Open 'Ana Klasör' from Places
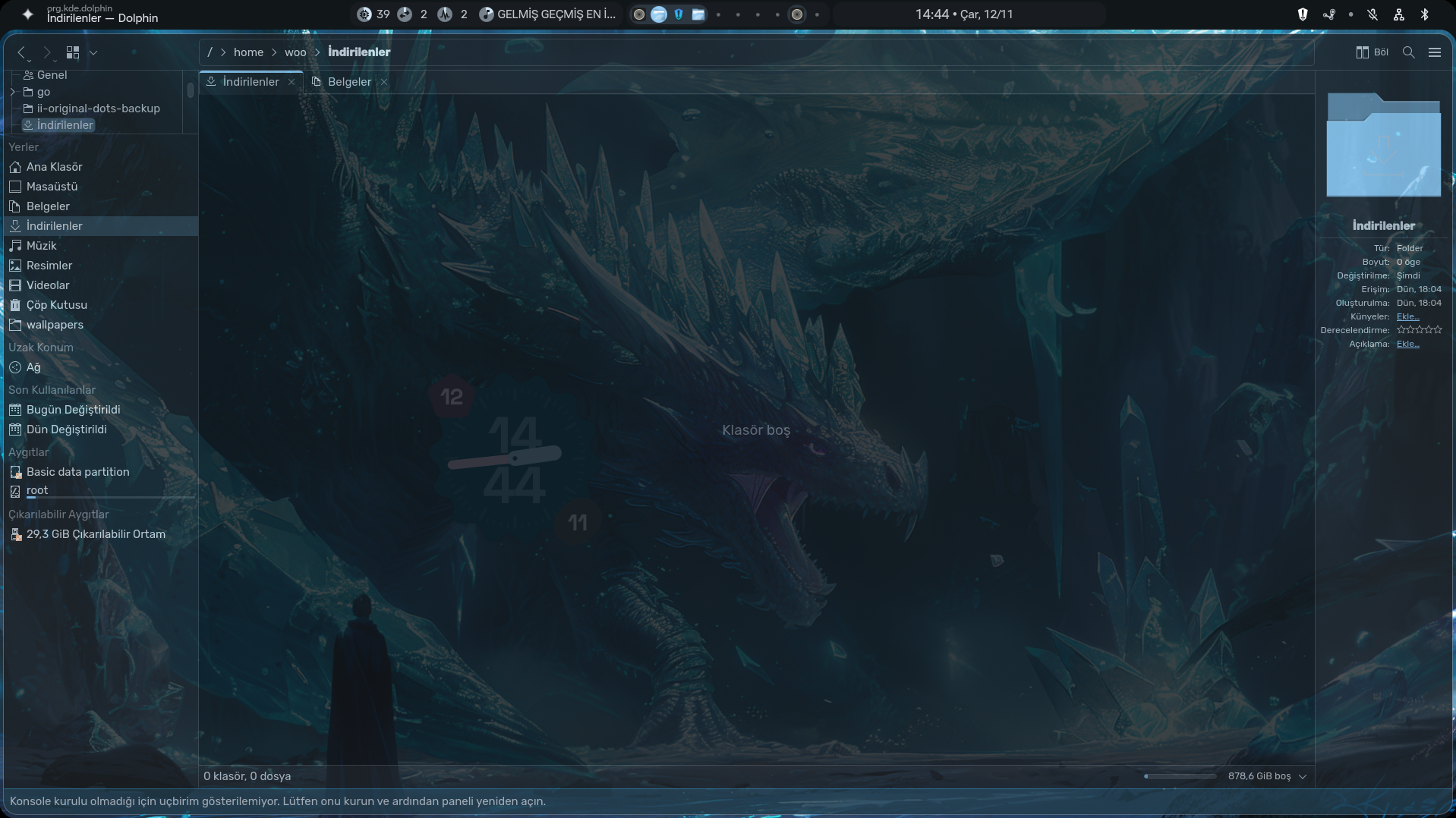 (x=101, y=167)
